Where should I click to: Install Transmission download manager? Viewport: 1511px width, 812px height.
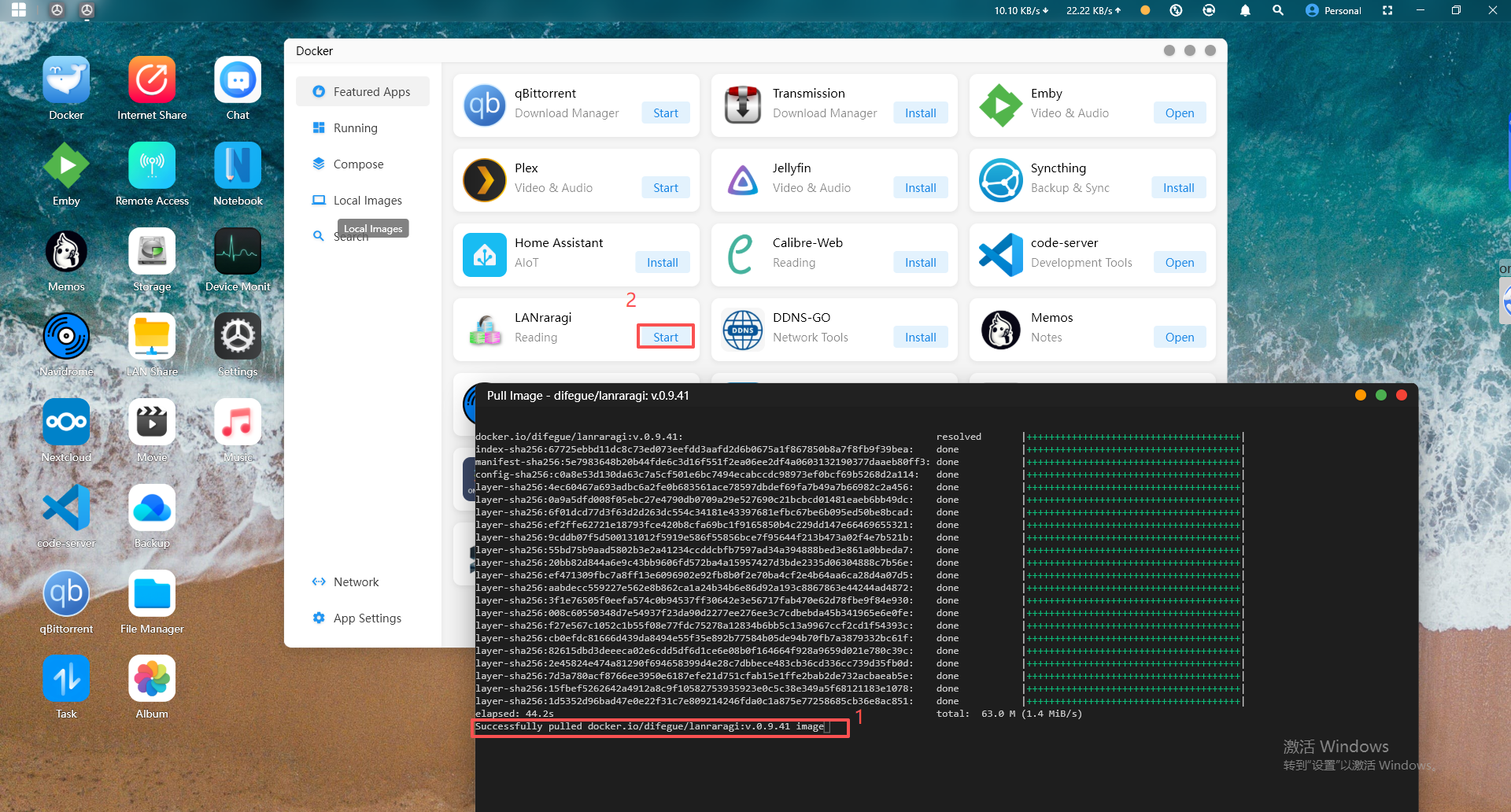point(920,113)
